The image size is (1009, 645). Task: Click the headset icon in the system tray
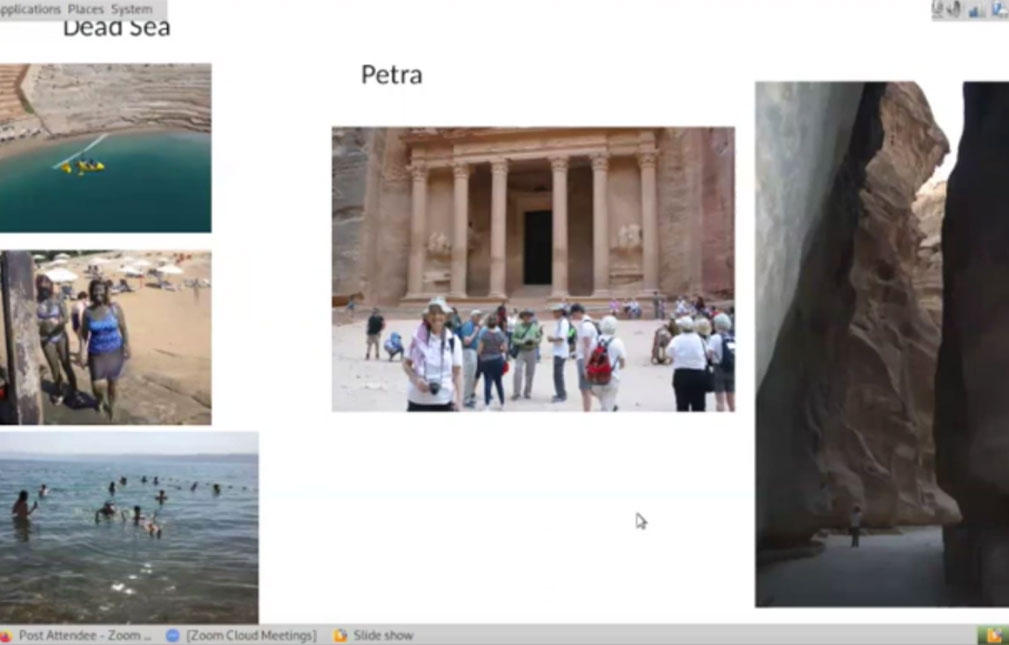point(939,9)
